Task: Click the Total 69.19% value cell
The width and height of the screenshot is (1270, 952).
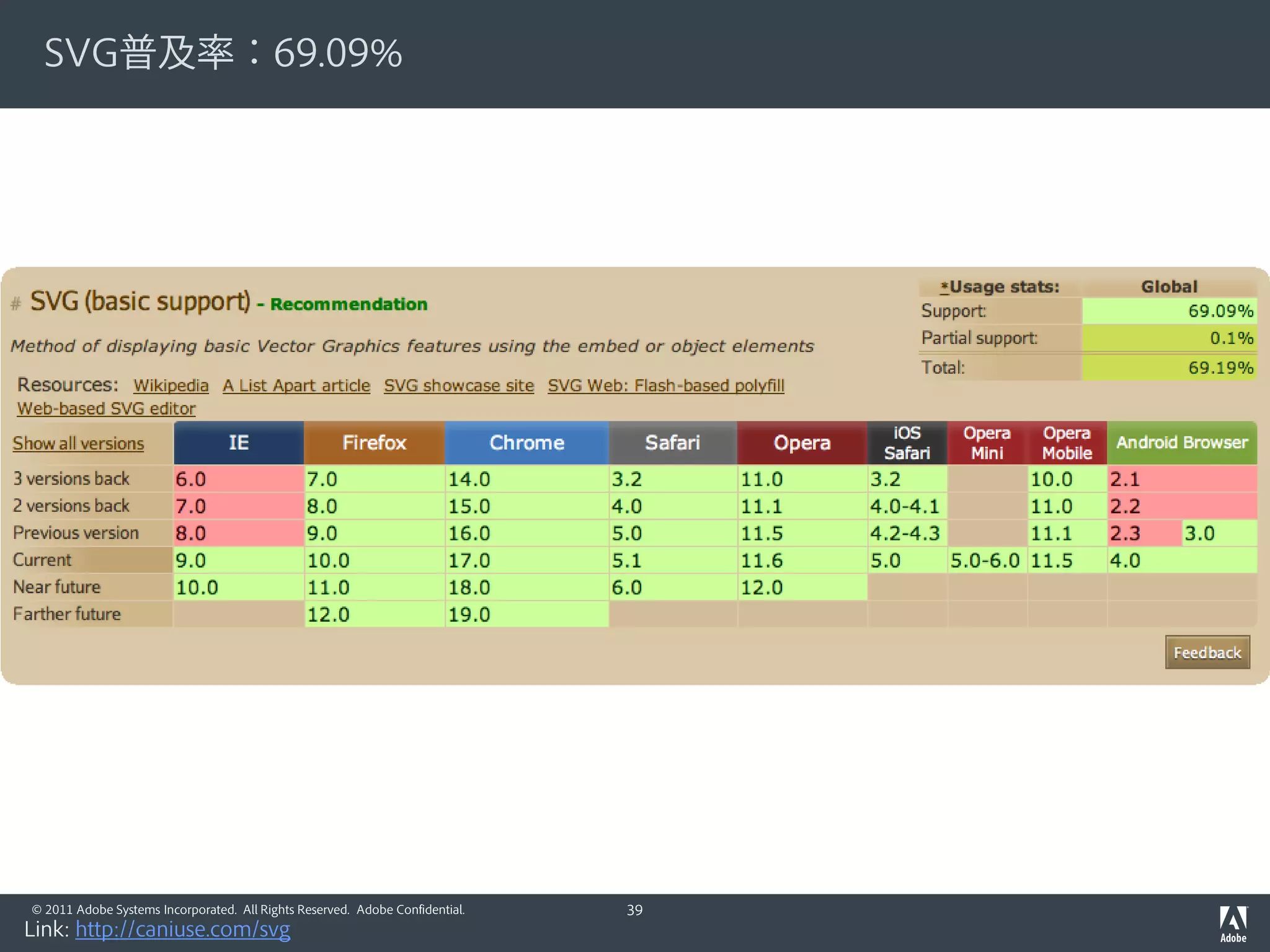Action: (1170, 368)
